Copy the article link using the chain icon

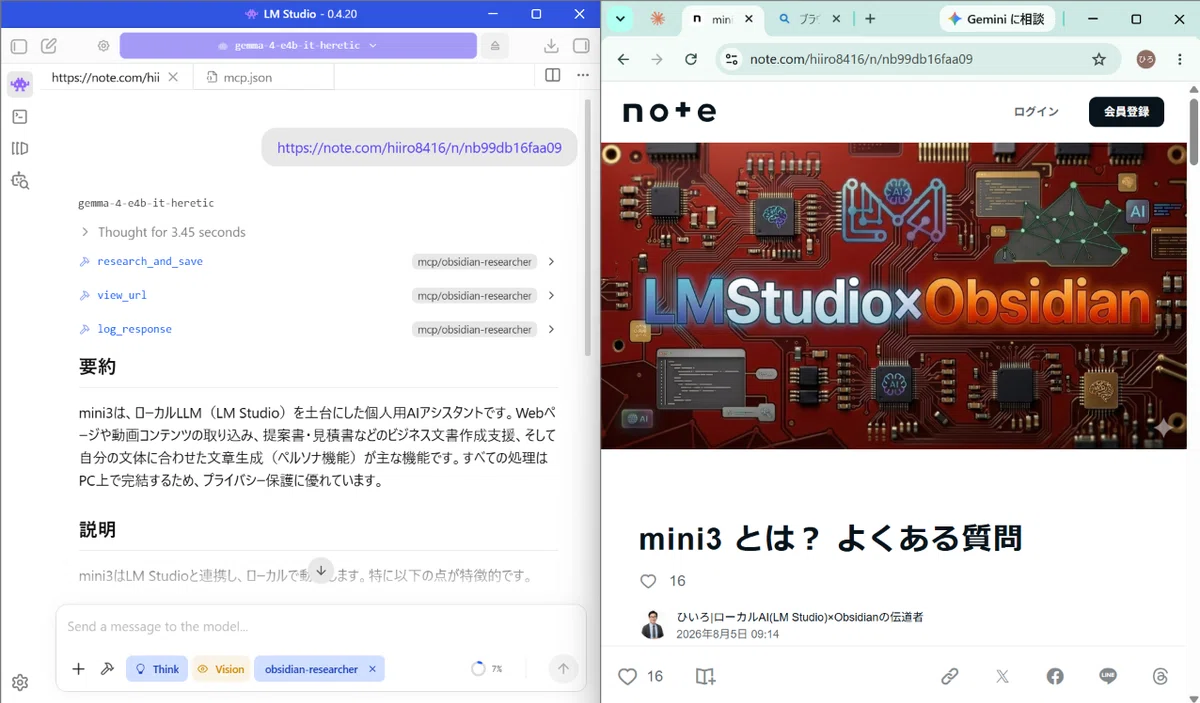950,677
